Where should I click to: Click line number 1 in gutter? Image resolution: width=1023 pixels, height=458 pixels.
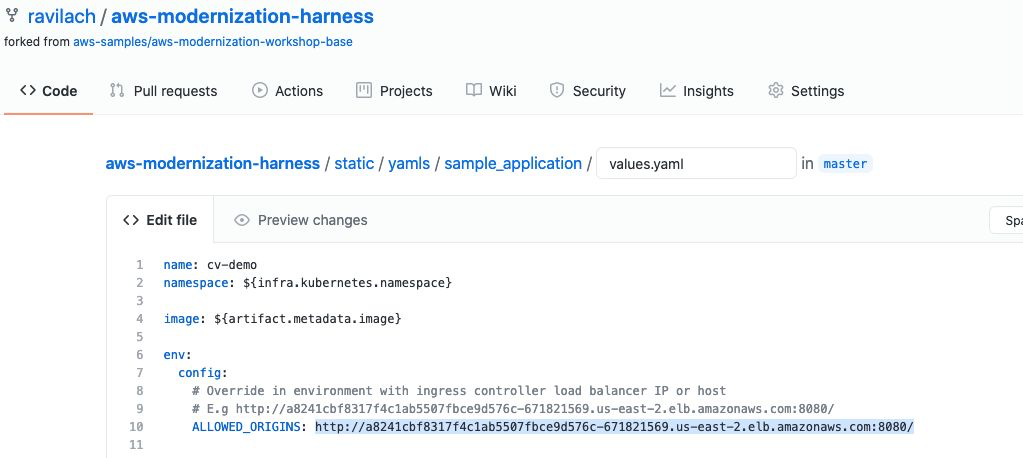pyautogui.click(x=140, y=265)
